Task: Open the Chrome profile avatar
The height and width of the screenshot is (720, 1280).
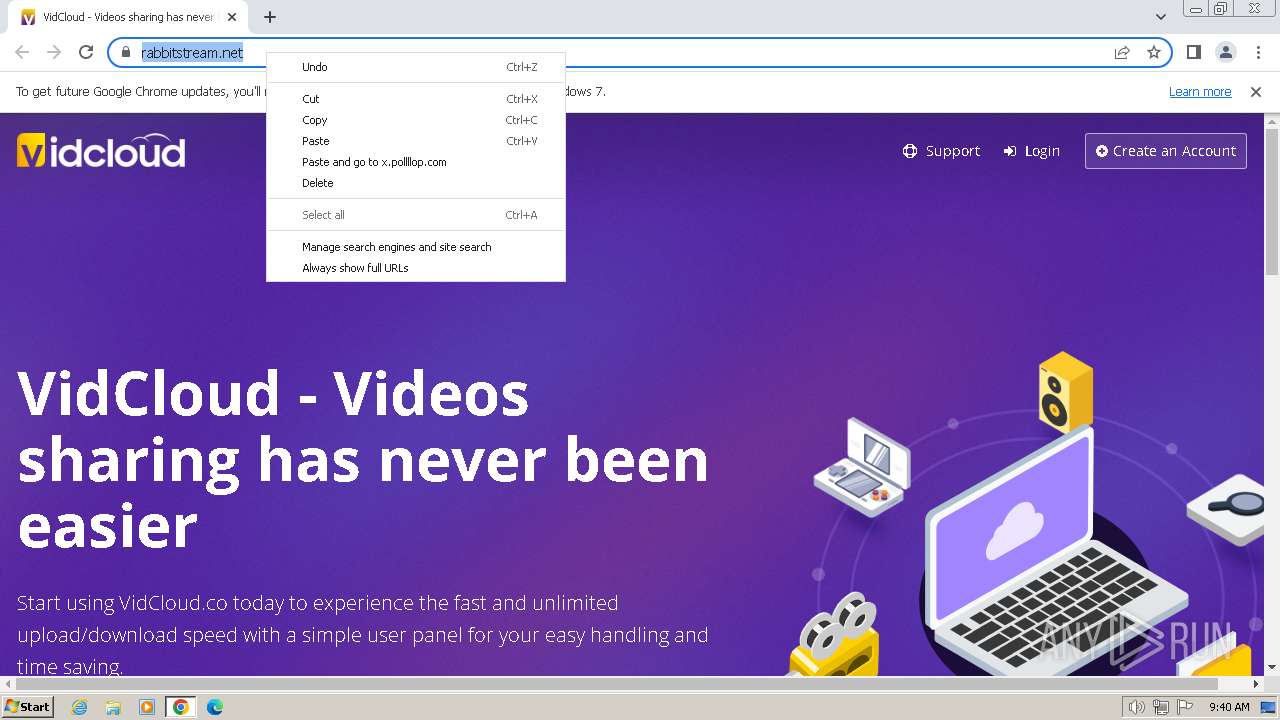Action: point(1225,52)
